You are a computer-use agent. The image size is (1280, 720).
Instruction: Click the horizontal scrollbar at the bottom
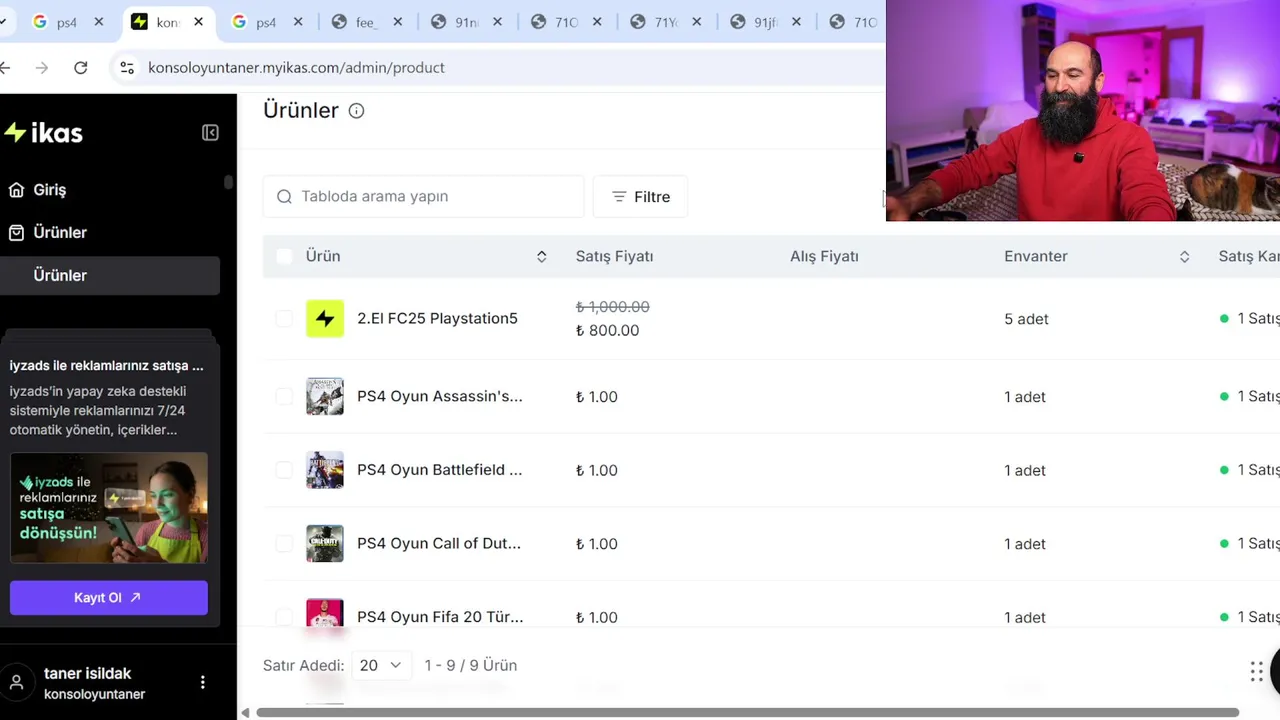click(747, 713)
